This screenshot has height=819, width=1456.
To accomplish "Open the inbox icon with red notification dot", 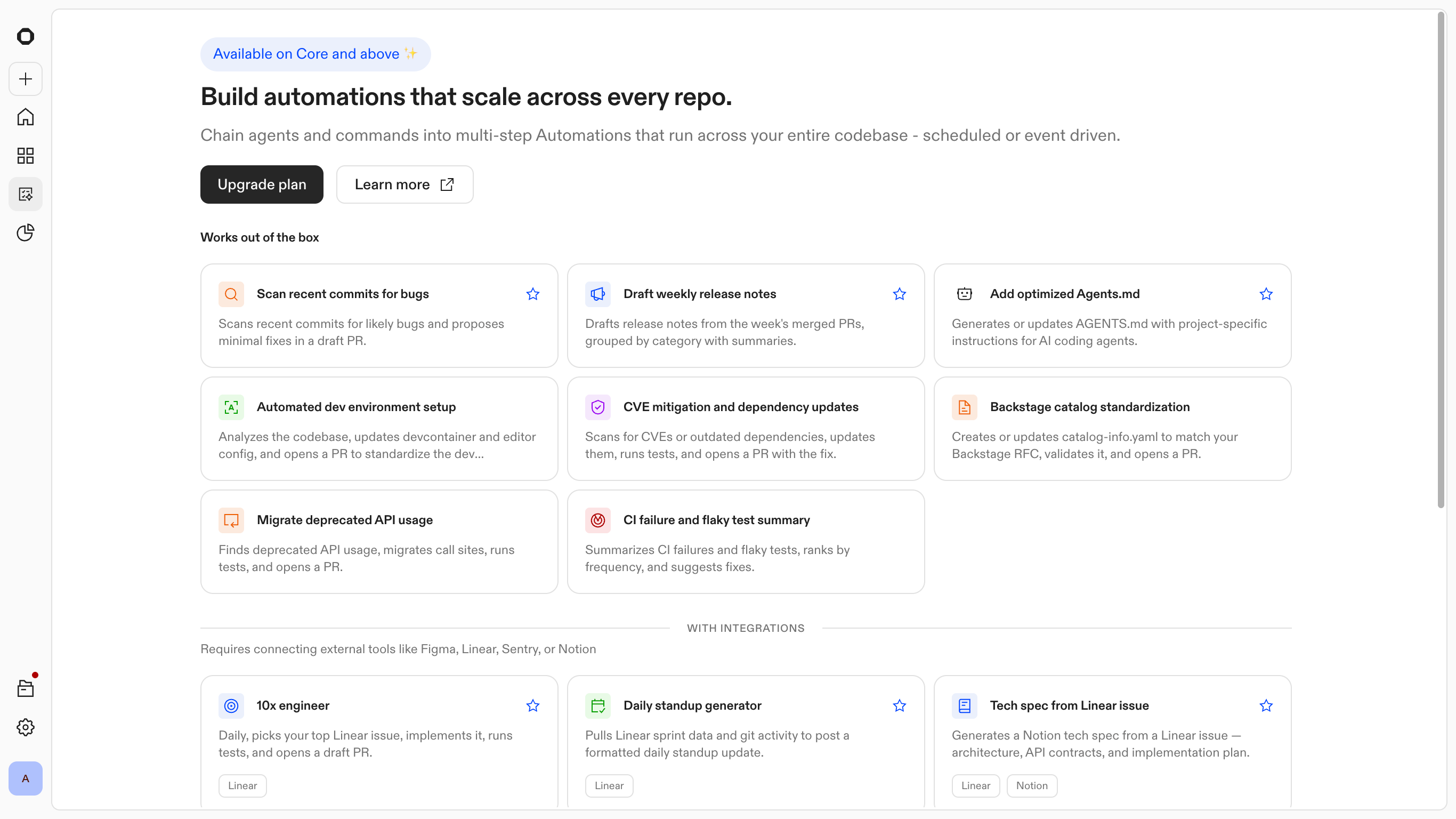I will (x=26, y=688).
